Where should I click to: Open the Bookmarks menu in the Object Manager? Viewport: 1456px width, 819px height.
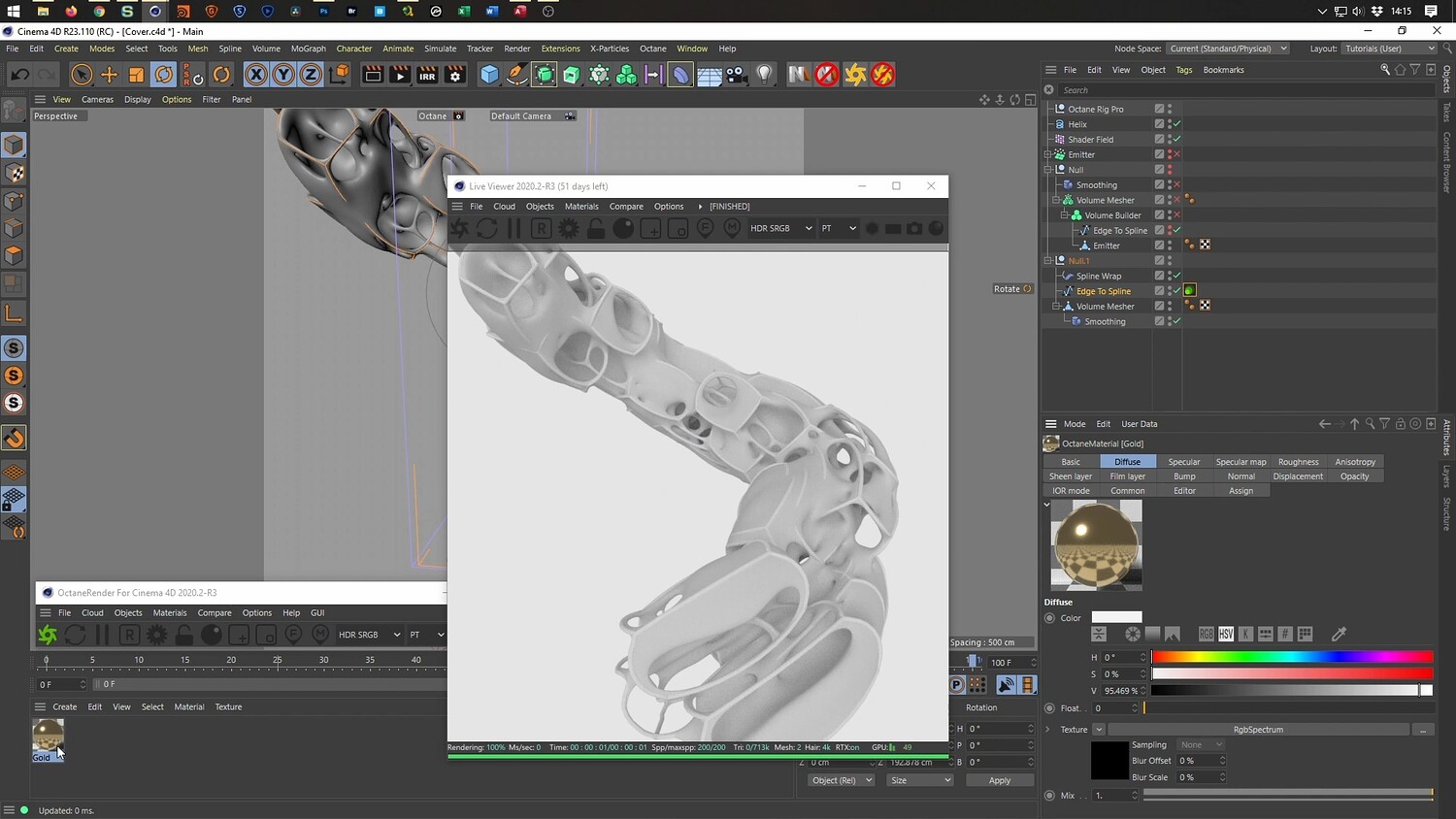(x=1223, y=70)
